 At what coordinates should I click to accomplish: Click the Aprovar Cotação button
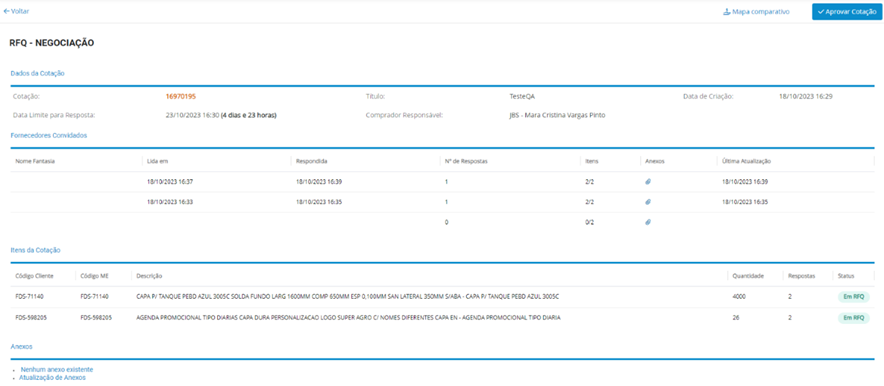847,11
